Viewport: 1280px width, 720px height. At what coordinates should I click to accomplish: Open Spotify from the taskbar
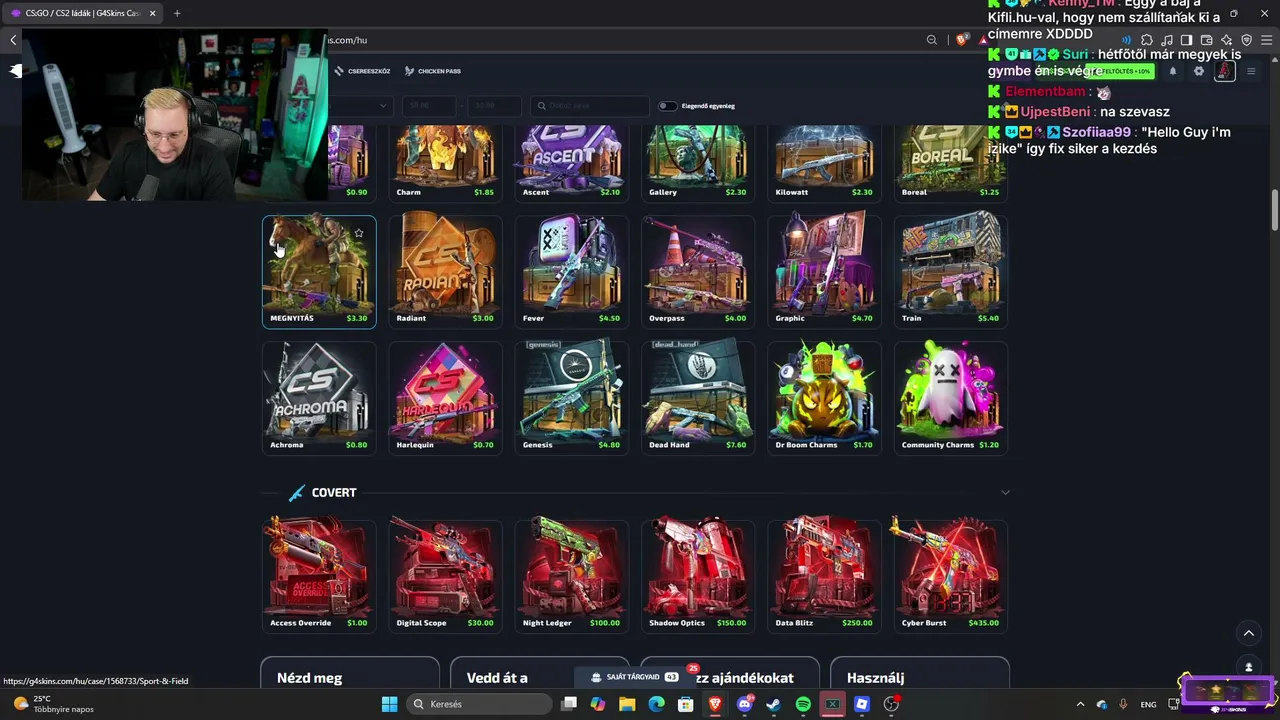pyautogui.click(x=803, y=704)
